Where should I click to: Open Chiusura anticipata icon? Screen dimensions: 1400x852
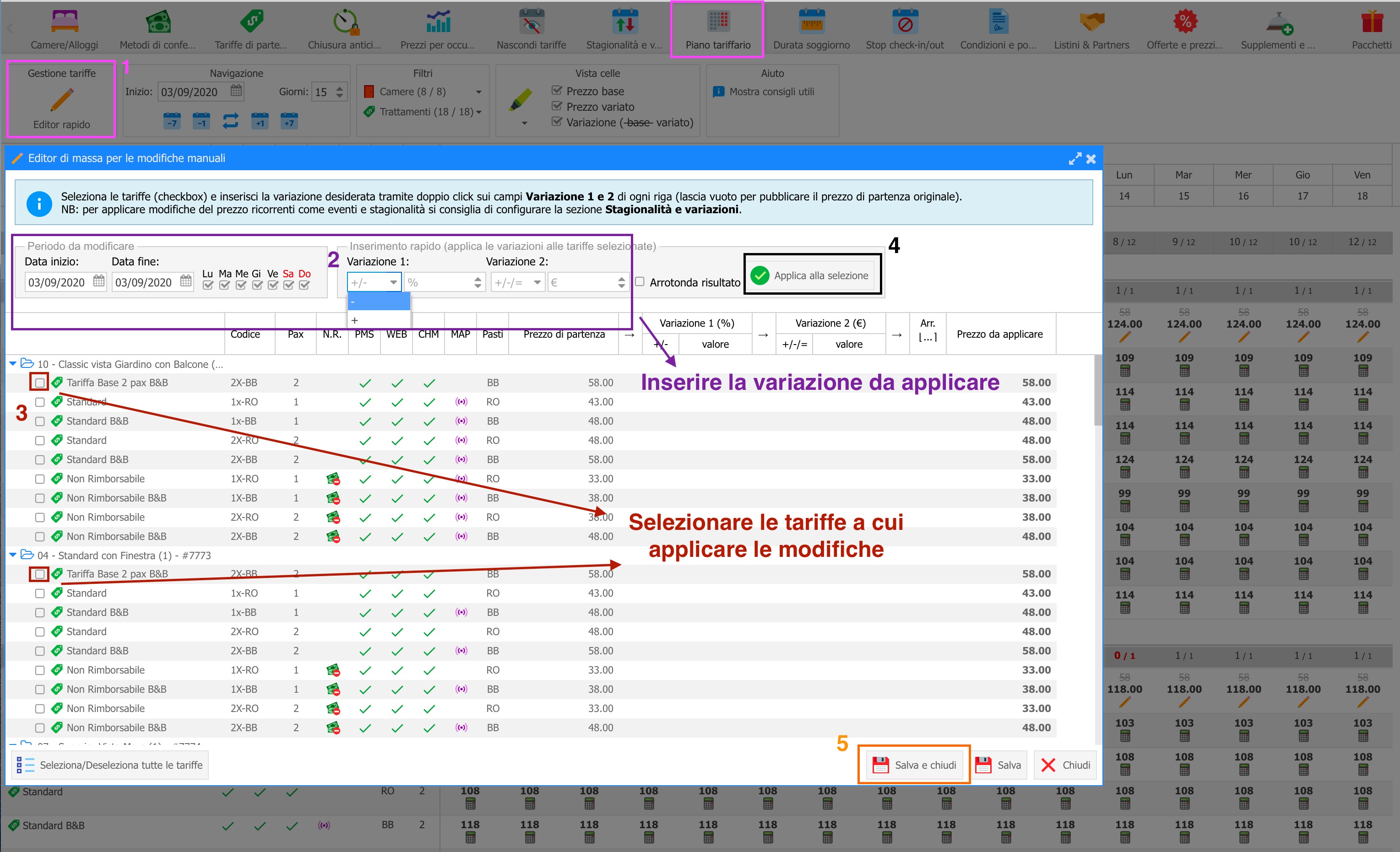(x=344, y=30)
